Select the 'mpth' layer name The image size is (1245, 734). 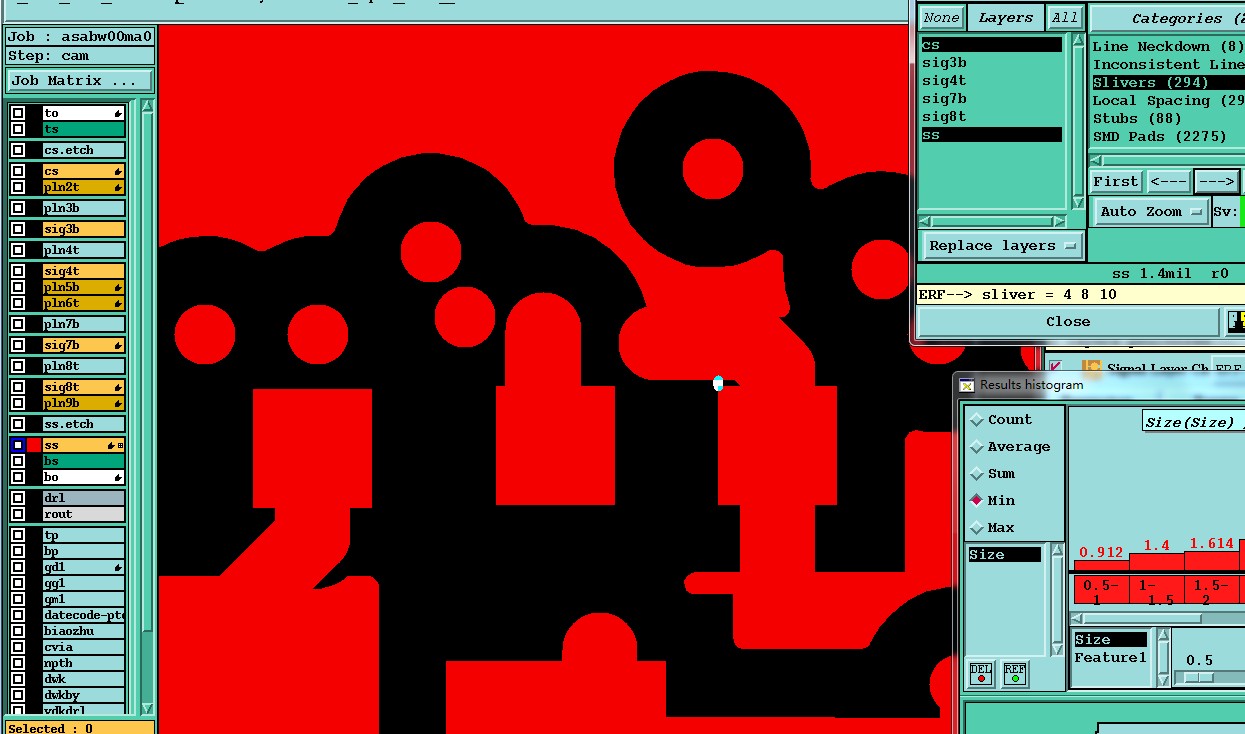click(84, 663)
